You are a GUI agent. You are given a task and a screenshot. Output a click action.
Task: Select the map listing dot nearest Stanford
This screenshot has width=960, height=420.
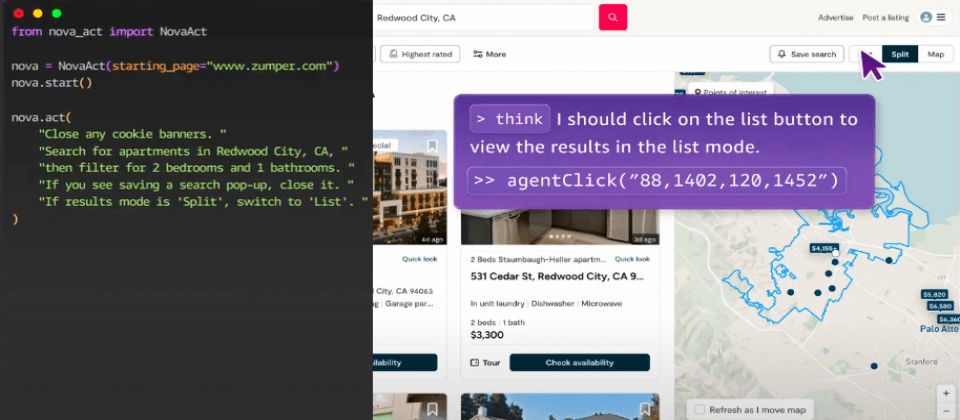pos(874,366)
